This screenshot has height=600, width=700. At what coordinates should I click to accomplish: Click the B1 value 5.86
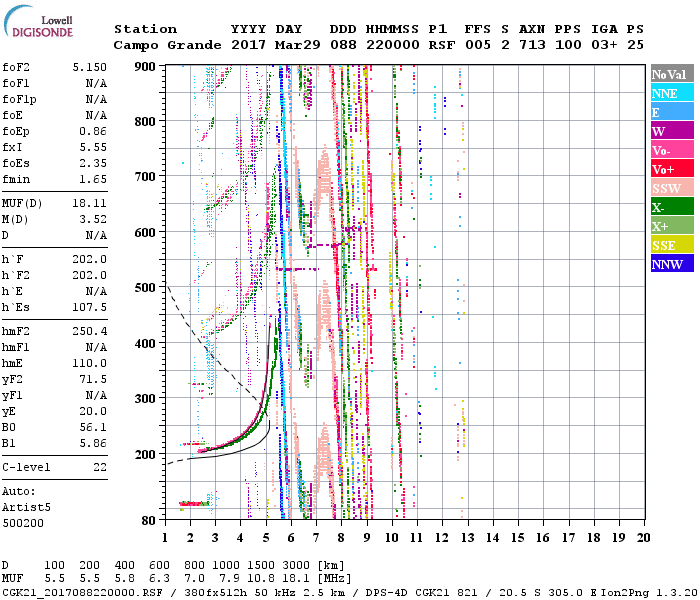[x=93, y=443]
